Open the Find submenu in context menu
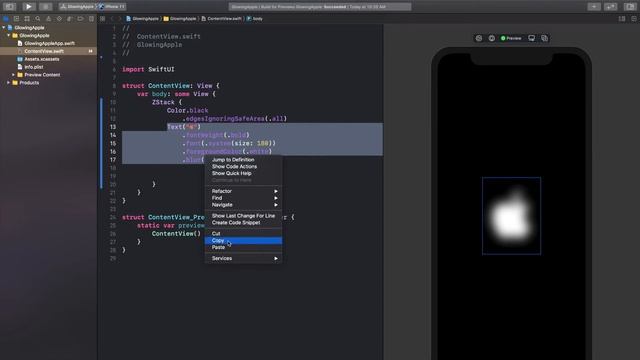This screenshot has width=640, height=360. point(243,198)
